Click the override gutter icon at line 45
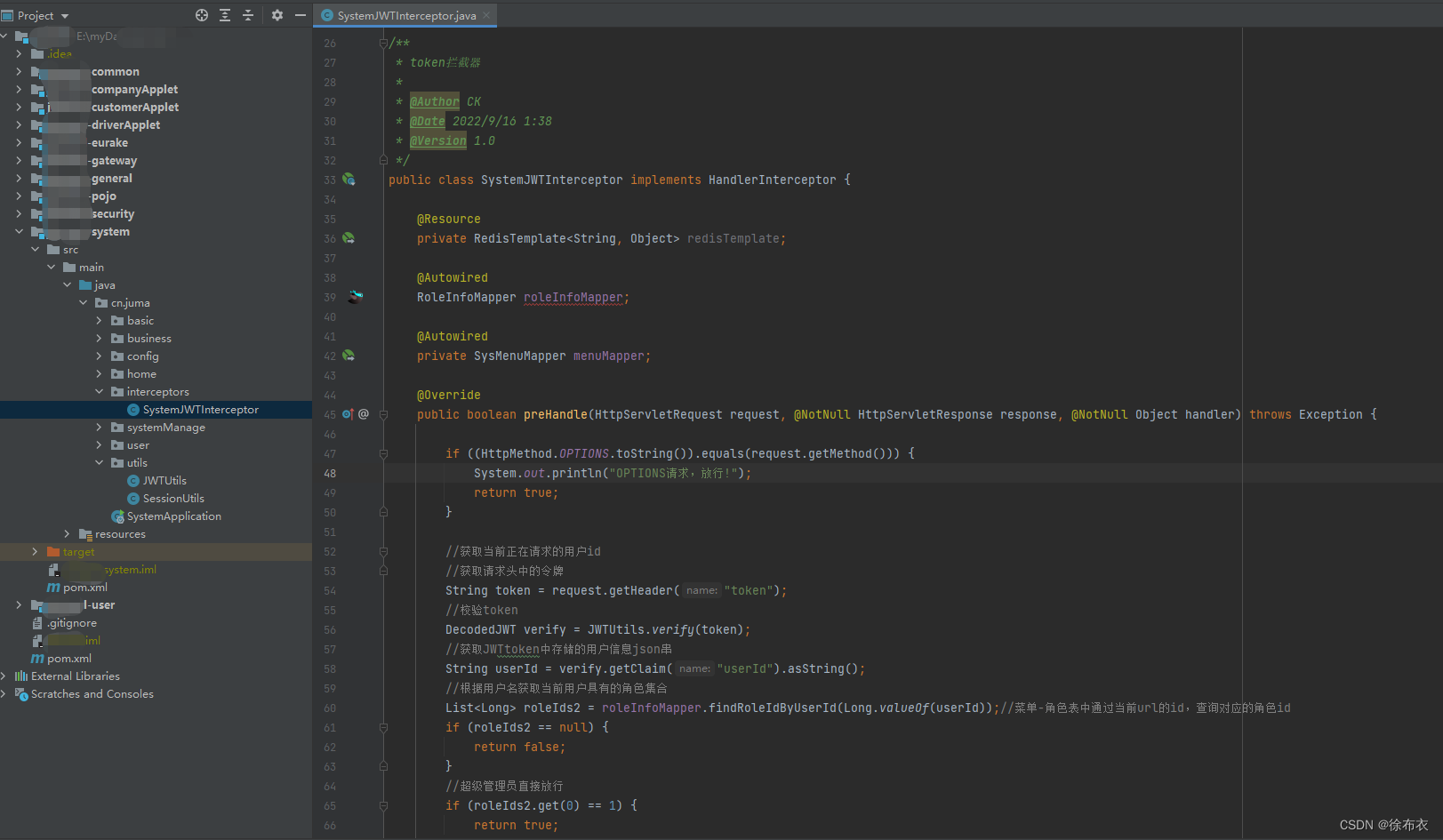 (349, 414)
